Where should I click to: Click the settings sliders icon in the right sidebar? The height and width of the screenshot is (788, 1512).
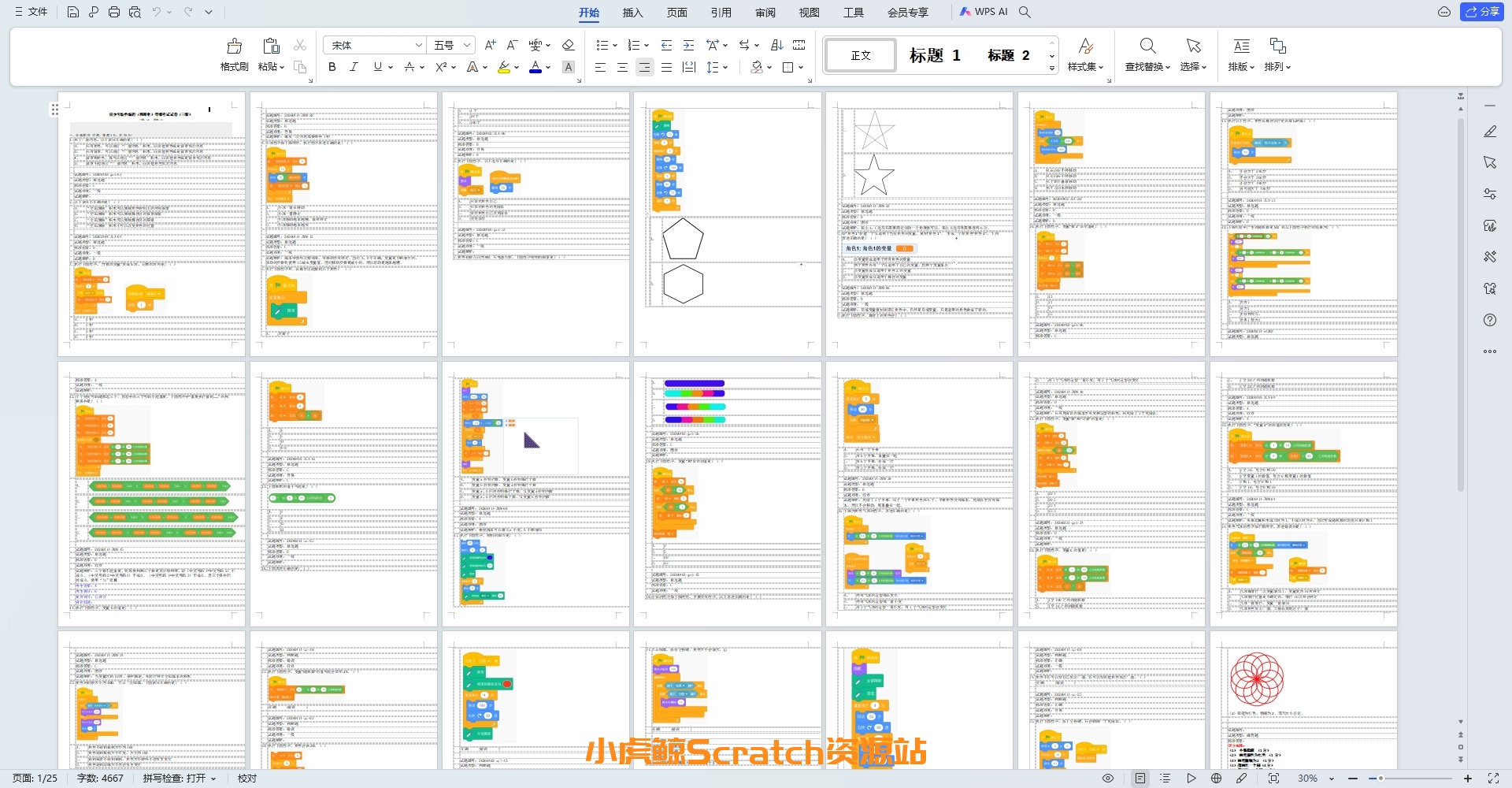(1490, 194)
